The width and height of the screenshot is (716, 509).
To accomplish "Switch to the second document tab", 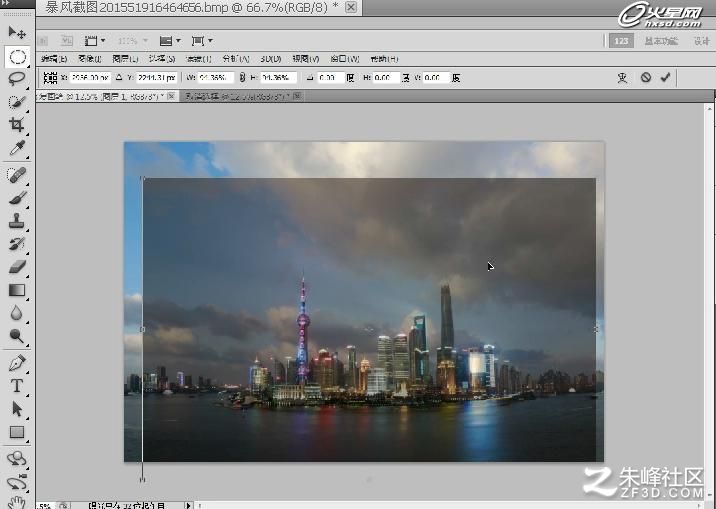I will point(241,96).
